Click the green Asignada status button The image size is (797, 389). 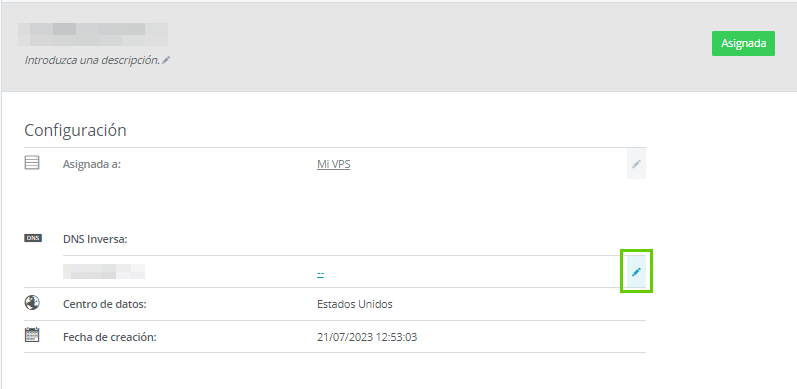(x=743, y=44)
